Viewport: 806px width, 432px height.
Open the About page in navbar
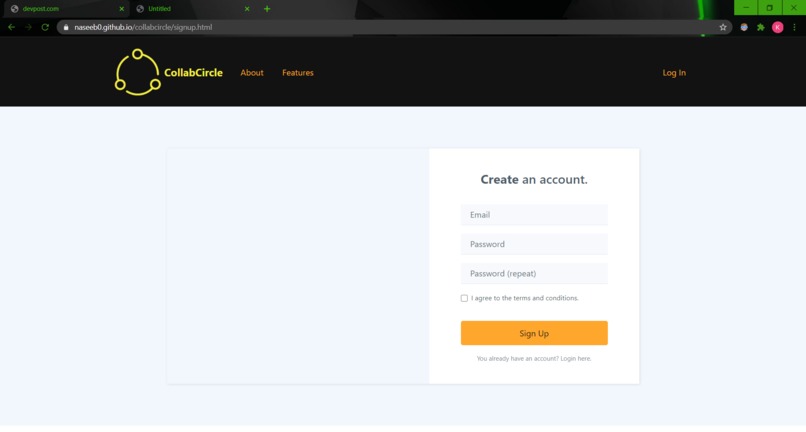(252, 73)
